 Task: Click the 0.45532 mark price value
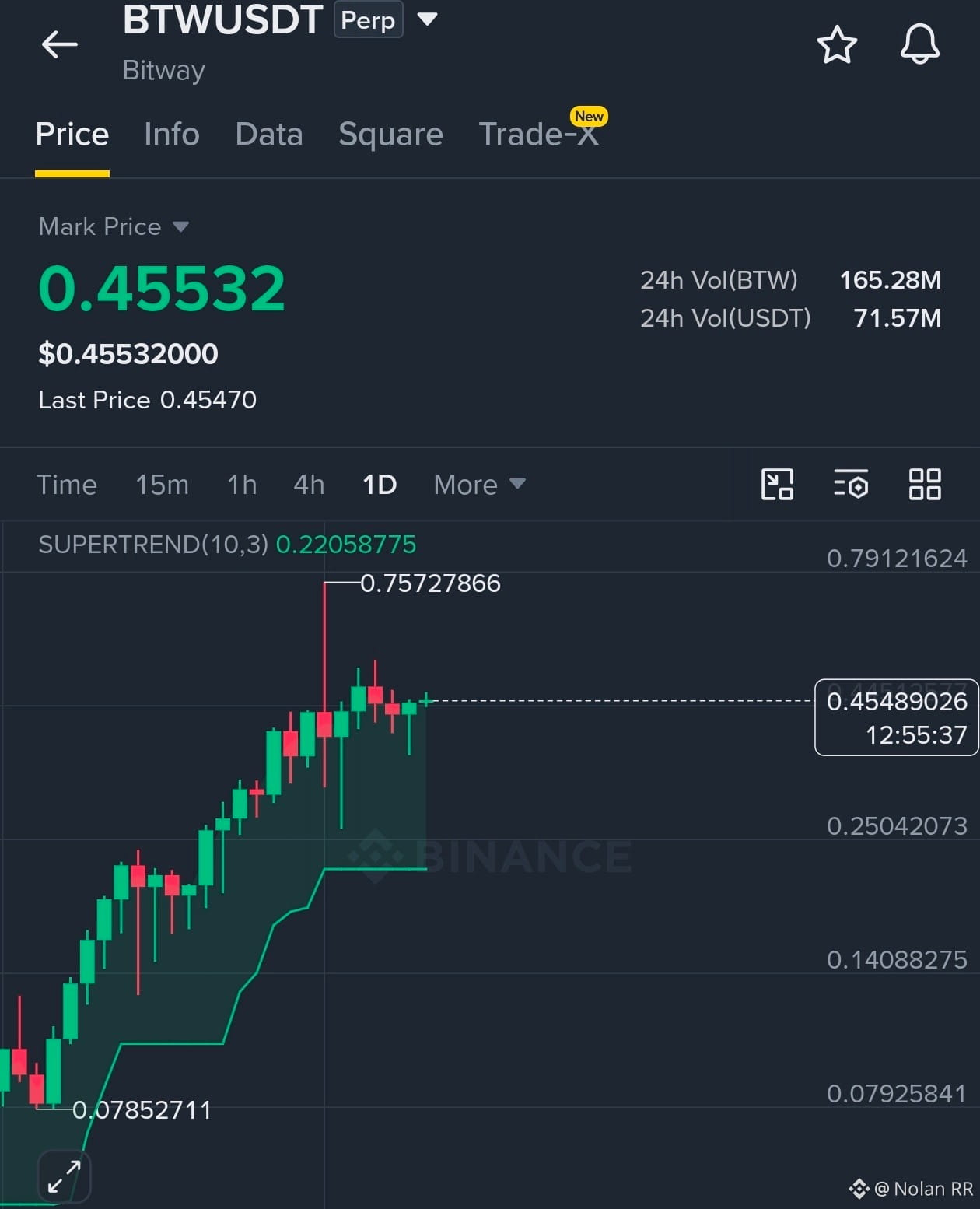163,289
